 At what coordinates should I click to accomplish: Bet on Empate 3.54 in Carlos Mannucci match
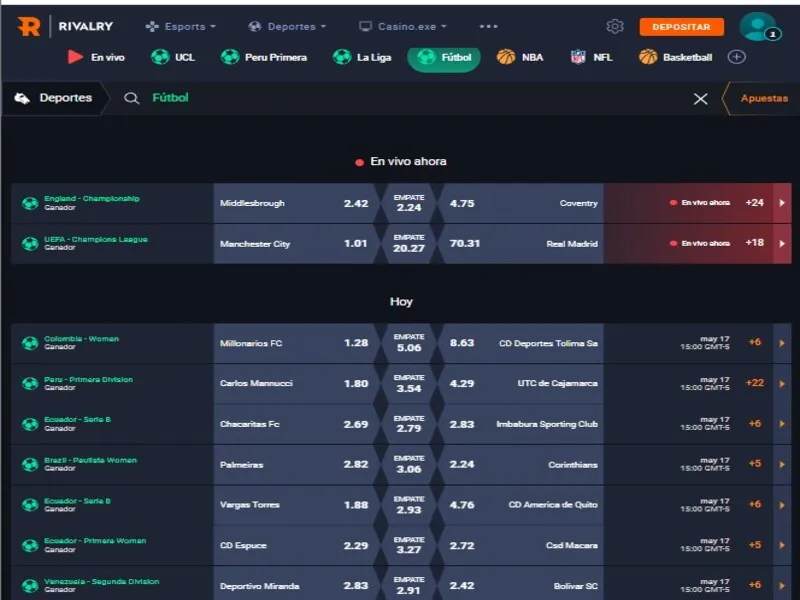tap(409, 384)
